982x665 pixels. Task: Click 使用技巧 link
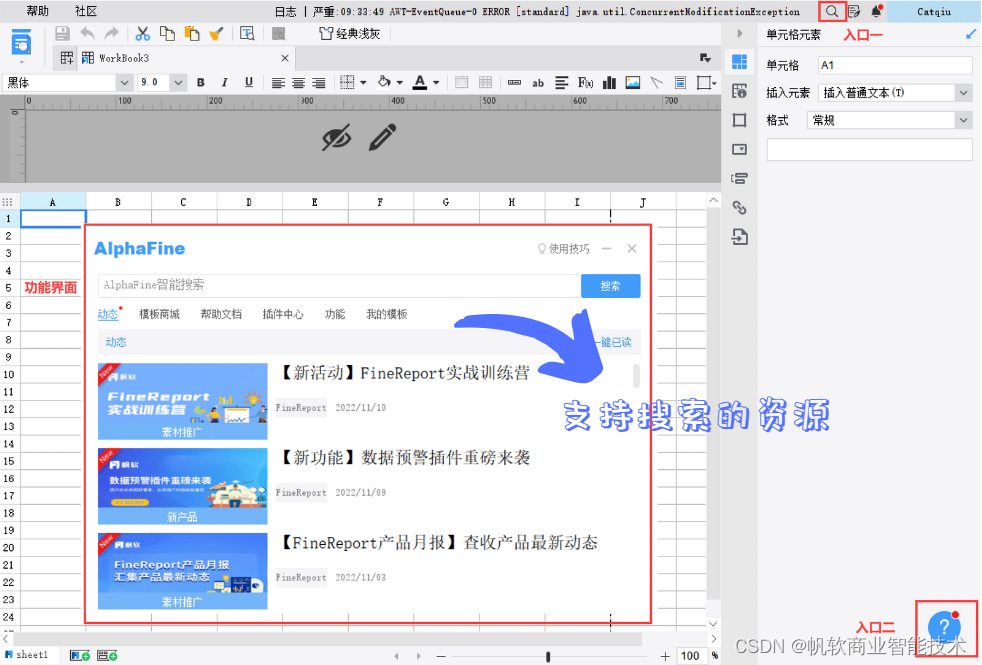pos(564,249)
